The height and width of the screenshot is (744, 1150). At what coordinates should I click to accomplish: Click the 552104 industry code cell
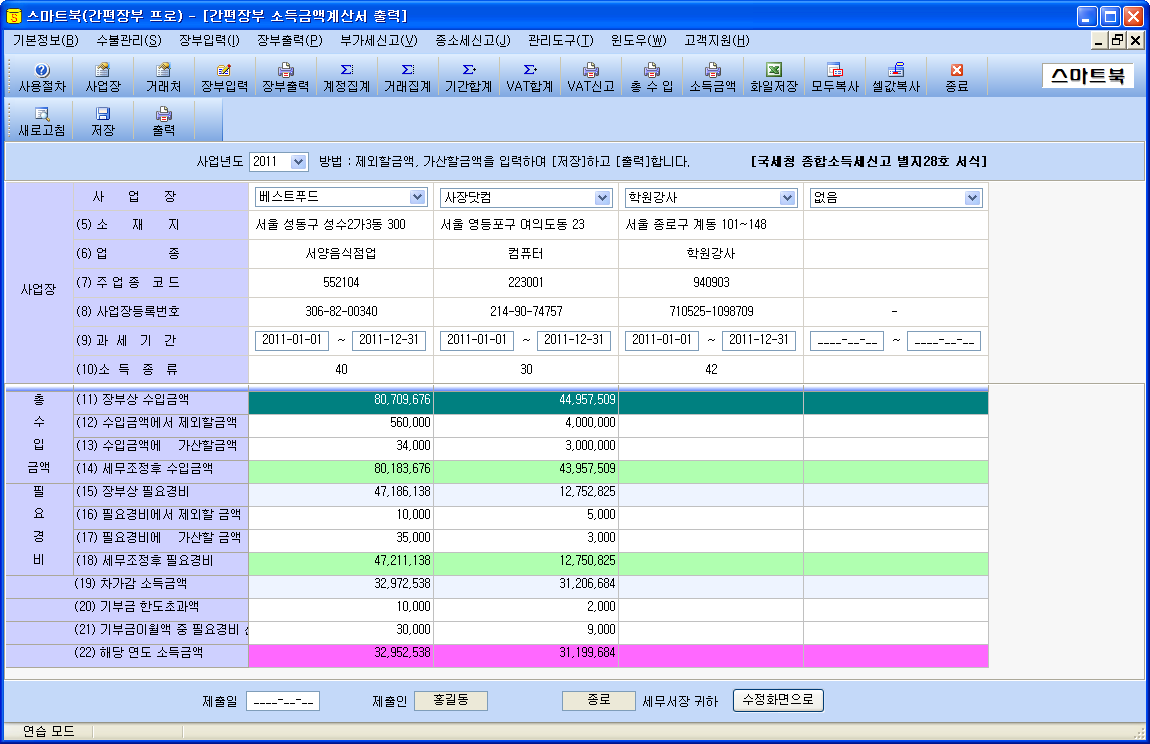(x=341, y=282)
